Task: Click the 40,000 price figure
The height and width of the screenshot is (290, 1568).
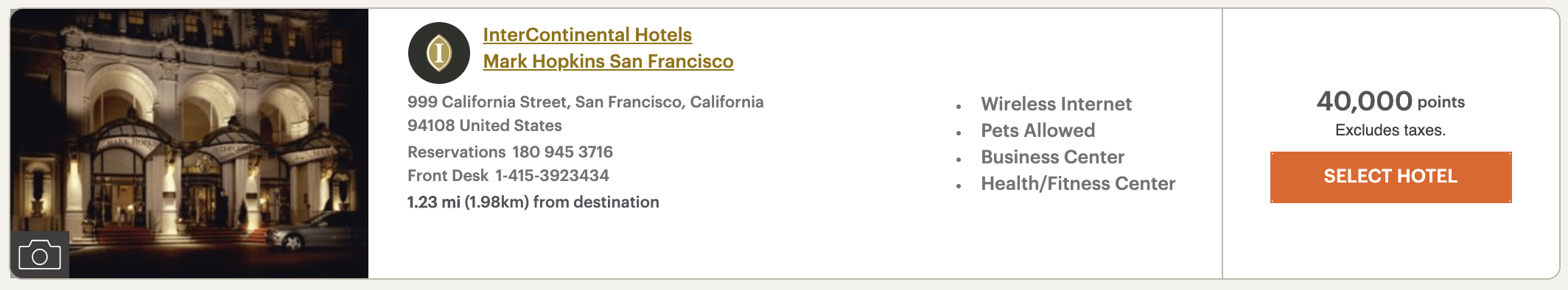Action: [1364, 101]
